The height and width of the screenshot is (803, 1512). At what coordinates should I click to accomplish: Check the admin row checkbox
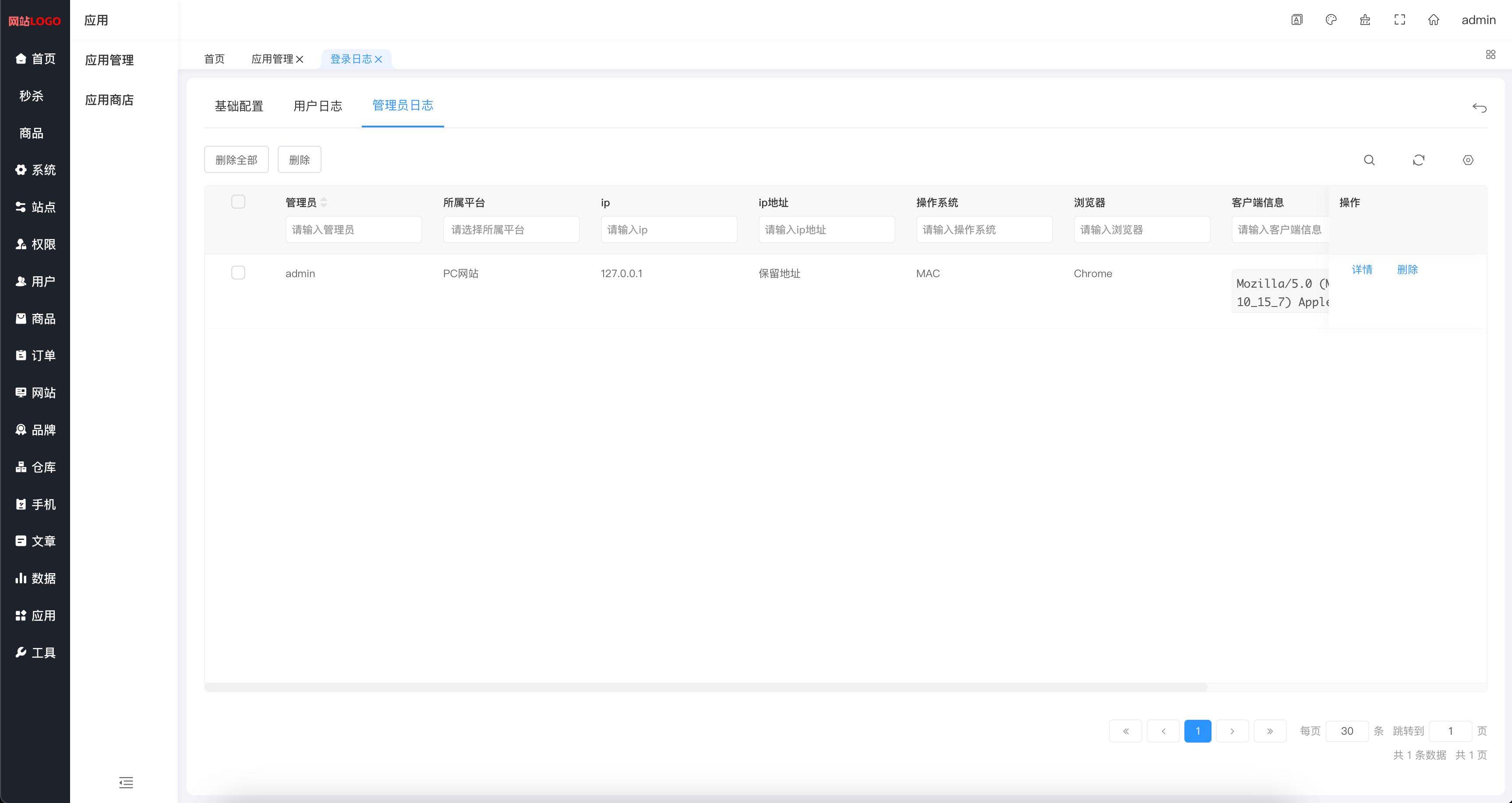[238, 273]
